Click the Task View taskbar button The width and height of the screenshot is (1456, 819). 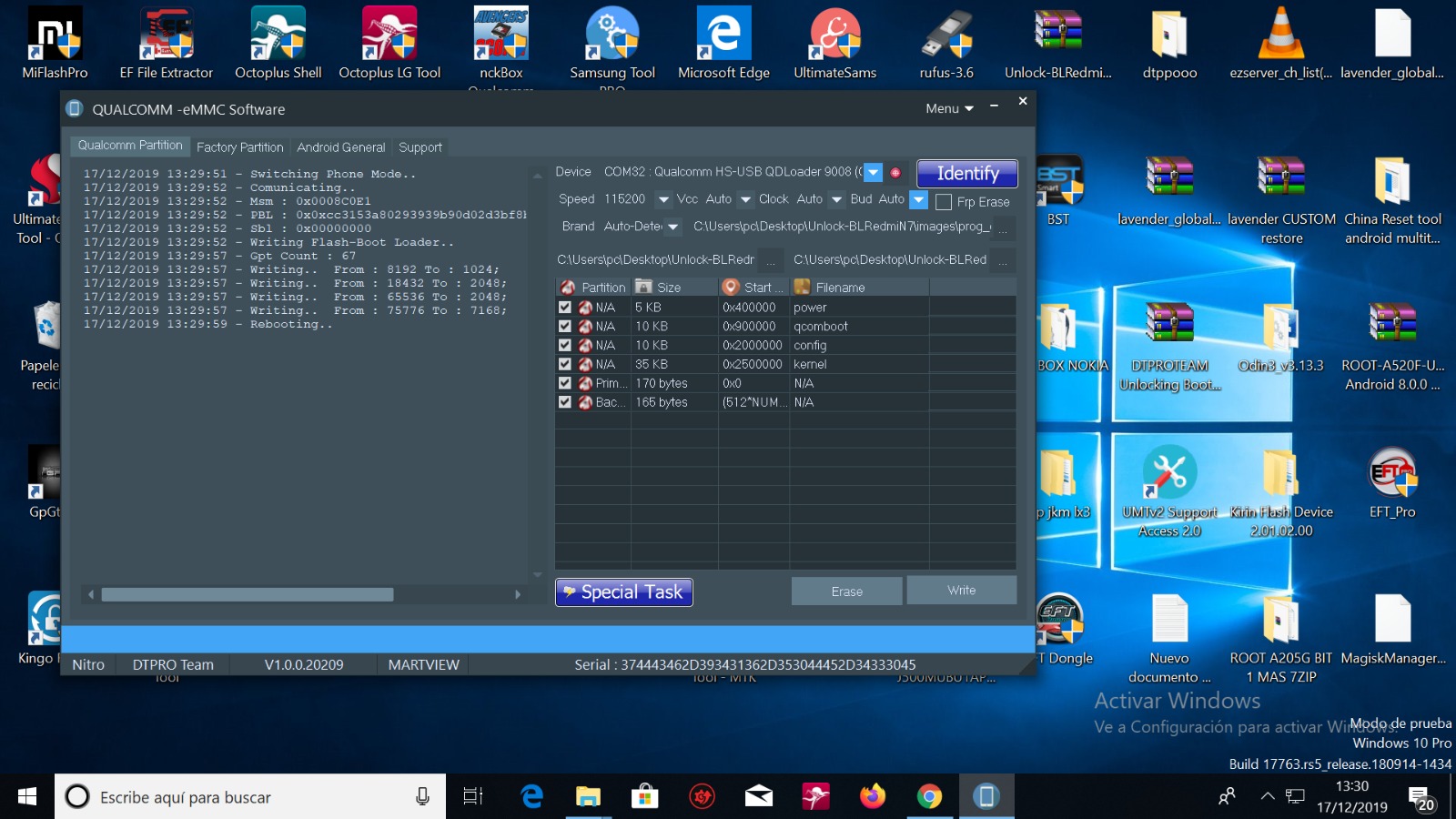coord(473,797)
